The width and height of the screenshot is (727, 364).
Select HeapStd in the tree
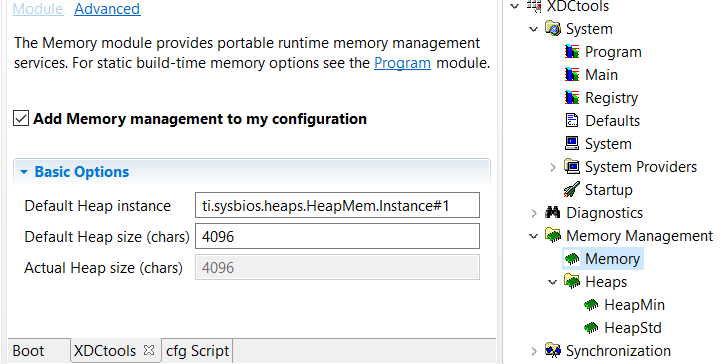pos(632,328)
